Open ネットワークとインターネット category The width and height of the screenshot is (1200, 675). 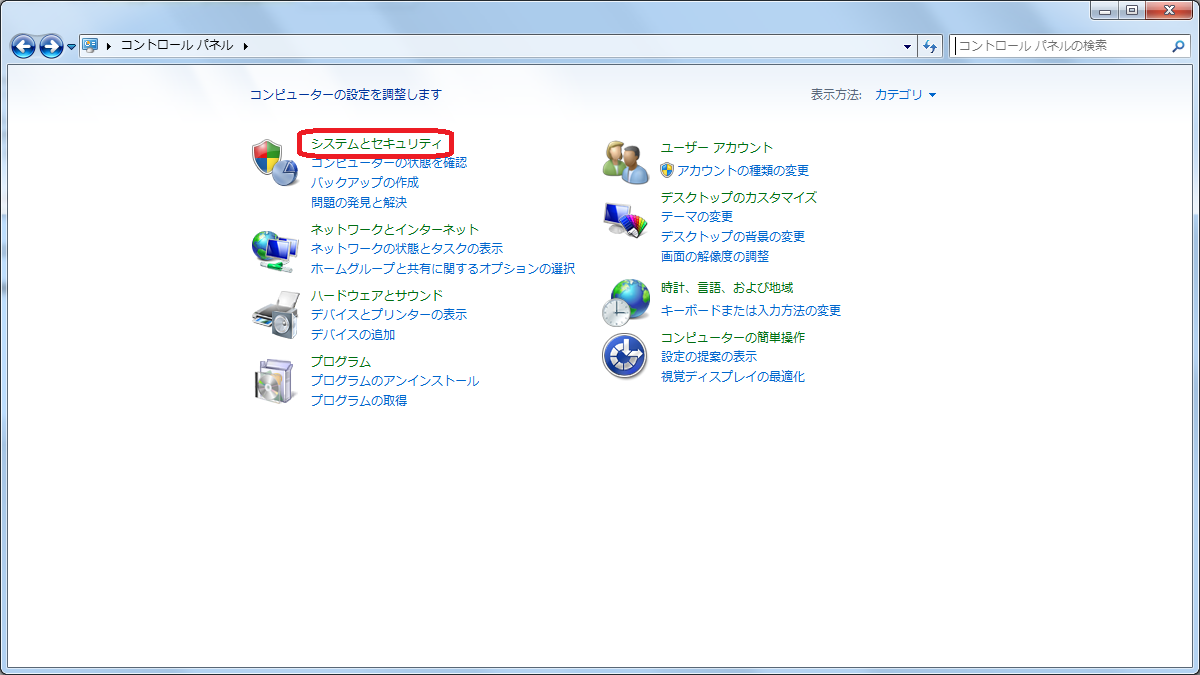(x=394, y=229)
